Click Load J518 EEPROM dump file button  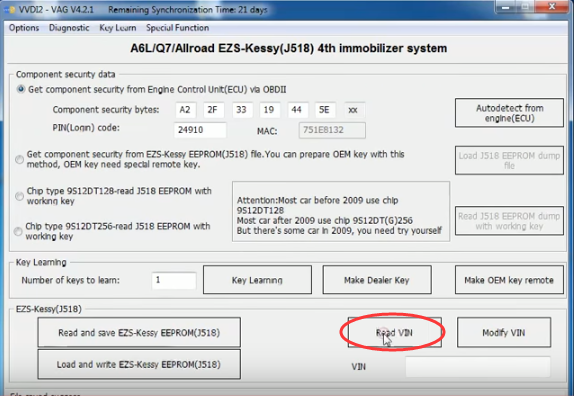pos(509,160)
